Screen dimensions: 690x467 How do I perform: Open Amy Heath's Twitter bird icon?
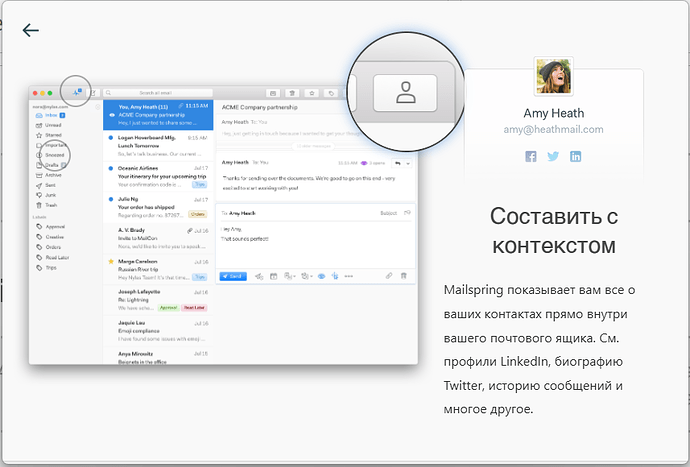[553, 156]
